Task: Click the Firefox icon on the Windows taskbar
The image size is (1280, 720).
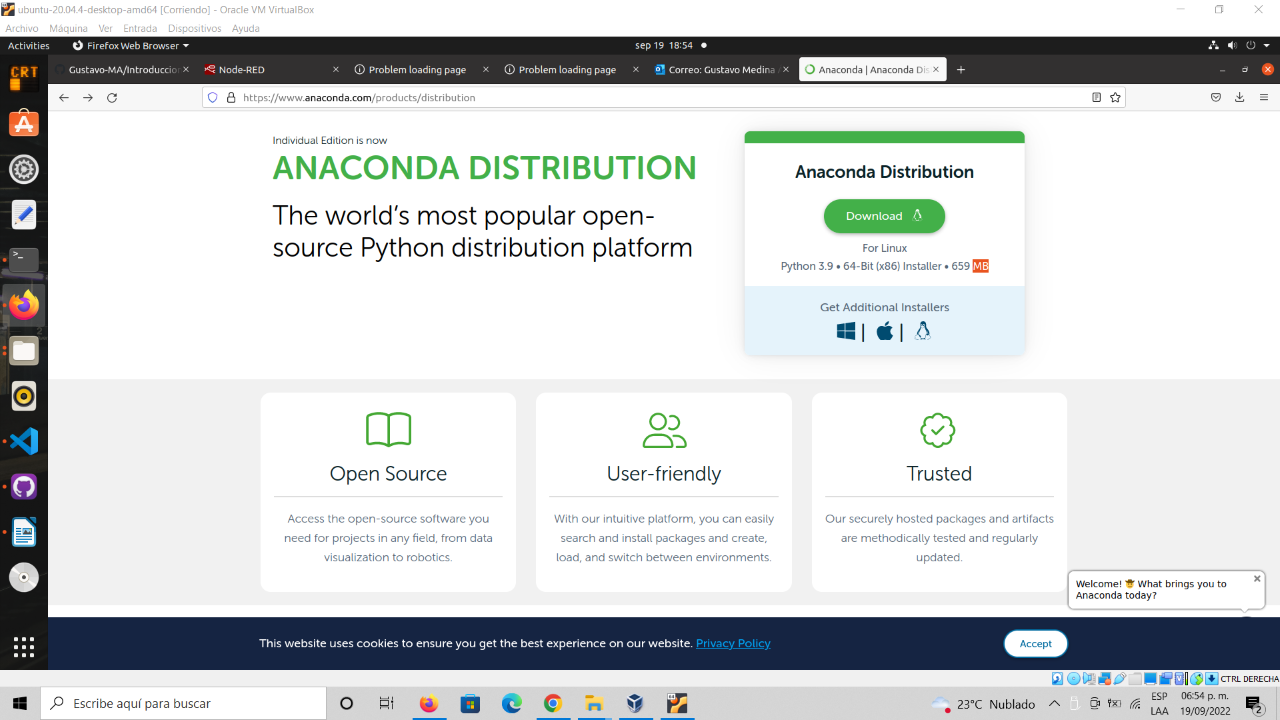Action: click(x=428, y=703)
